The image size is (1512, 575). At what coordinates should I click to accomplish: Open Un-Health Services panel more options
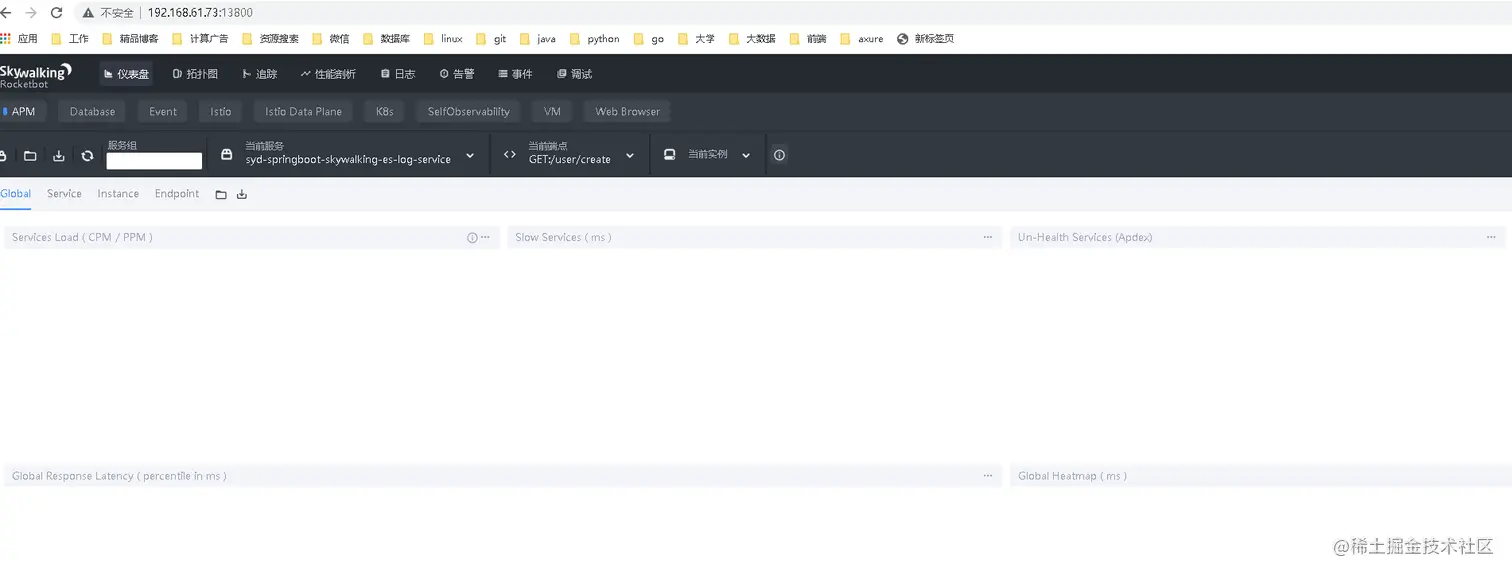[1491, 238]
